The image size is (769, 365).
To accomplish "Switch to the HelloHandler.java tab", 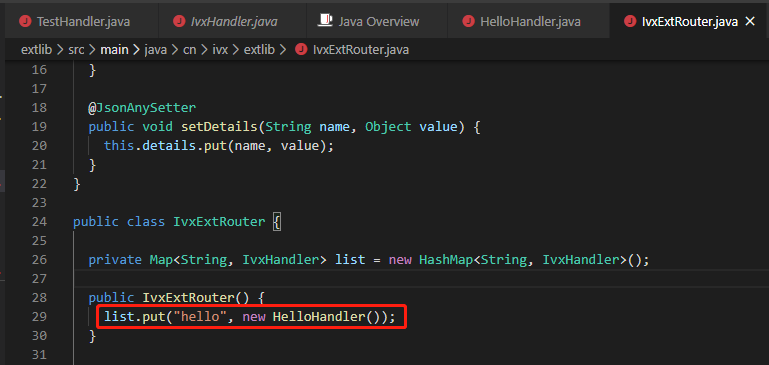I will [x=529, y=22].
